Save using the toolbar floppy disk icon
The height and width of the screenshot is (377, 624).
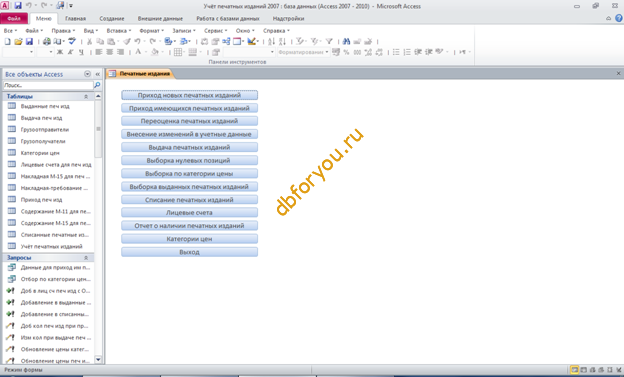[29, 41]
